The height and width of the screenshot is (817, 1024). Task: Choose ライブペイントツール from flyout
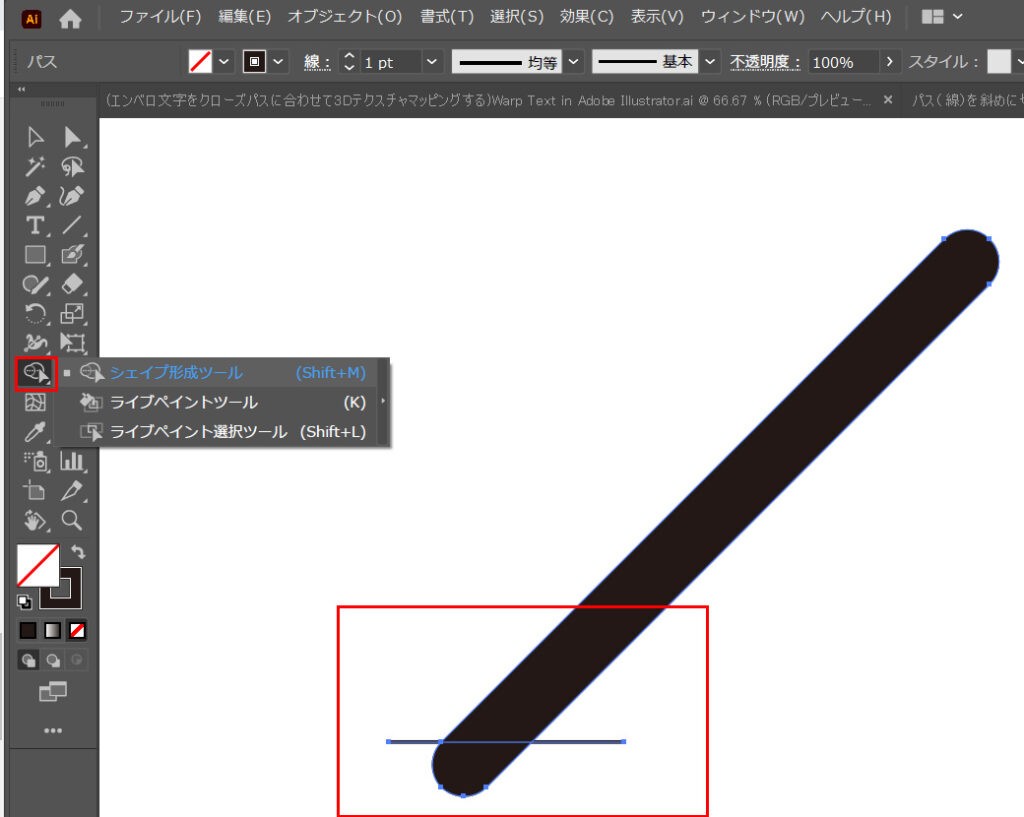point(221,402)
